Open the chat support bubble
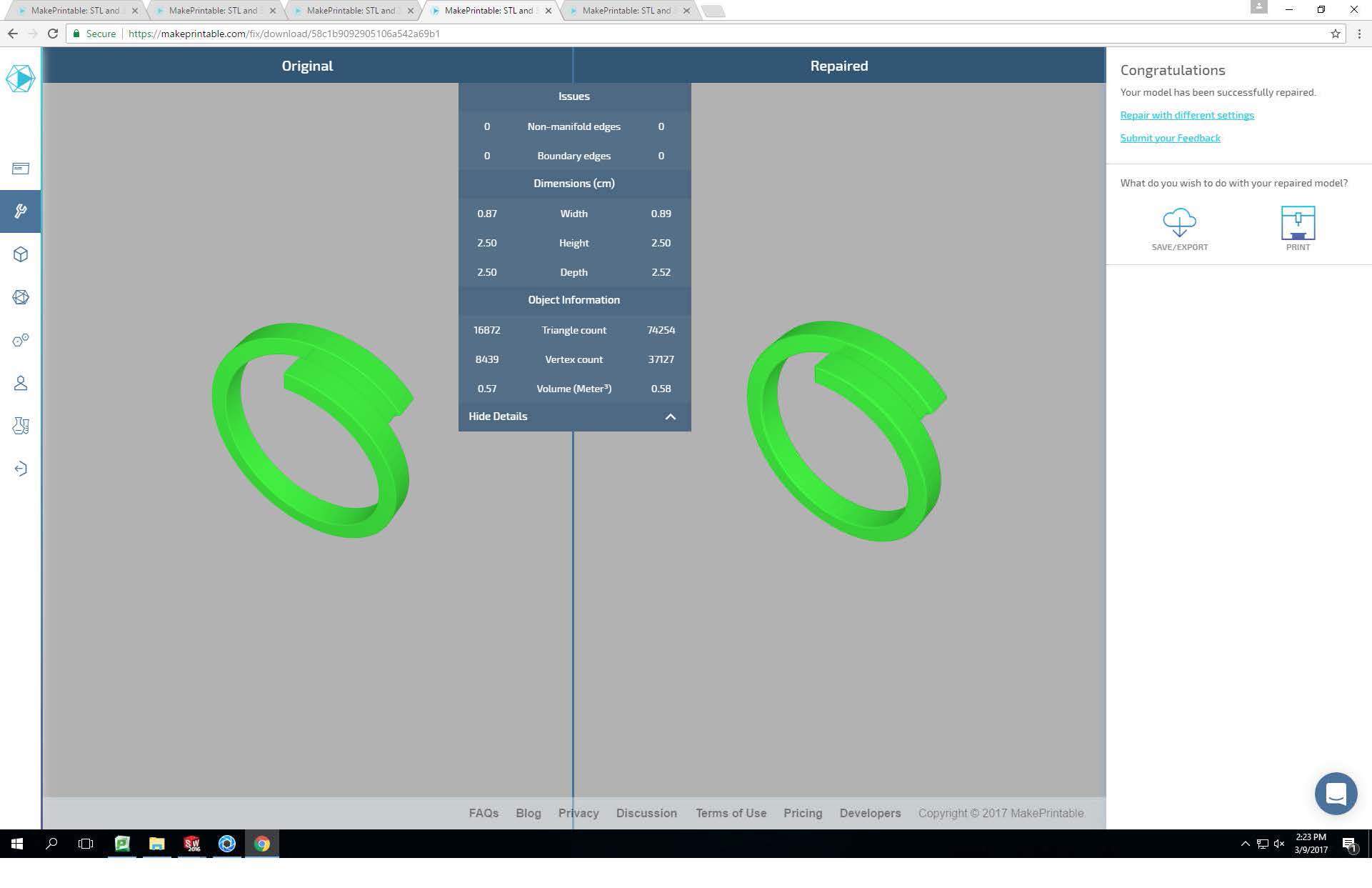This screenshot has height=888, width=1372. coord(1335,793)
